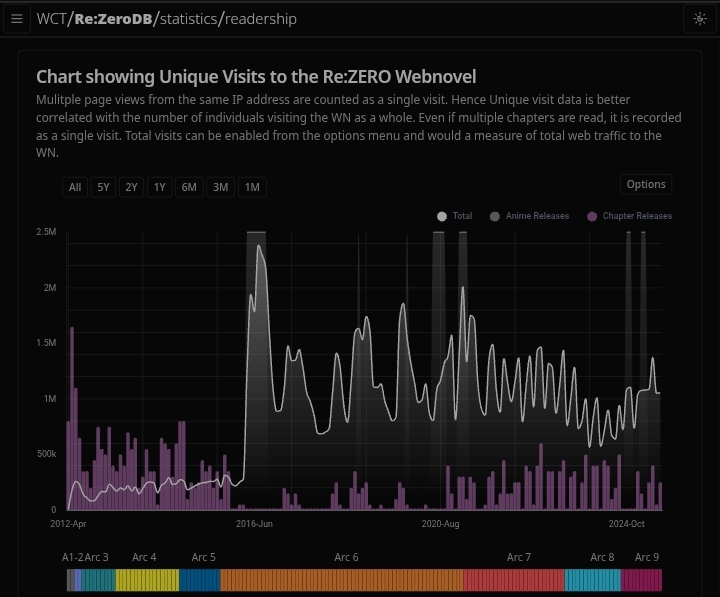
Task: Click the 2020-Aug x-axis label
Action: (440, 524)
